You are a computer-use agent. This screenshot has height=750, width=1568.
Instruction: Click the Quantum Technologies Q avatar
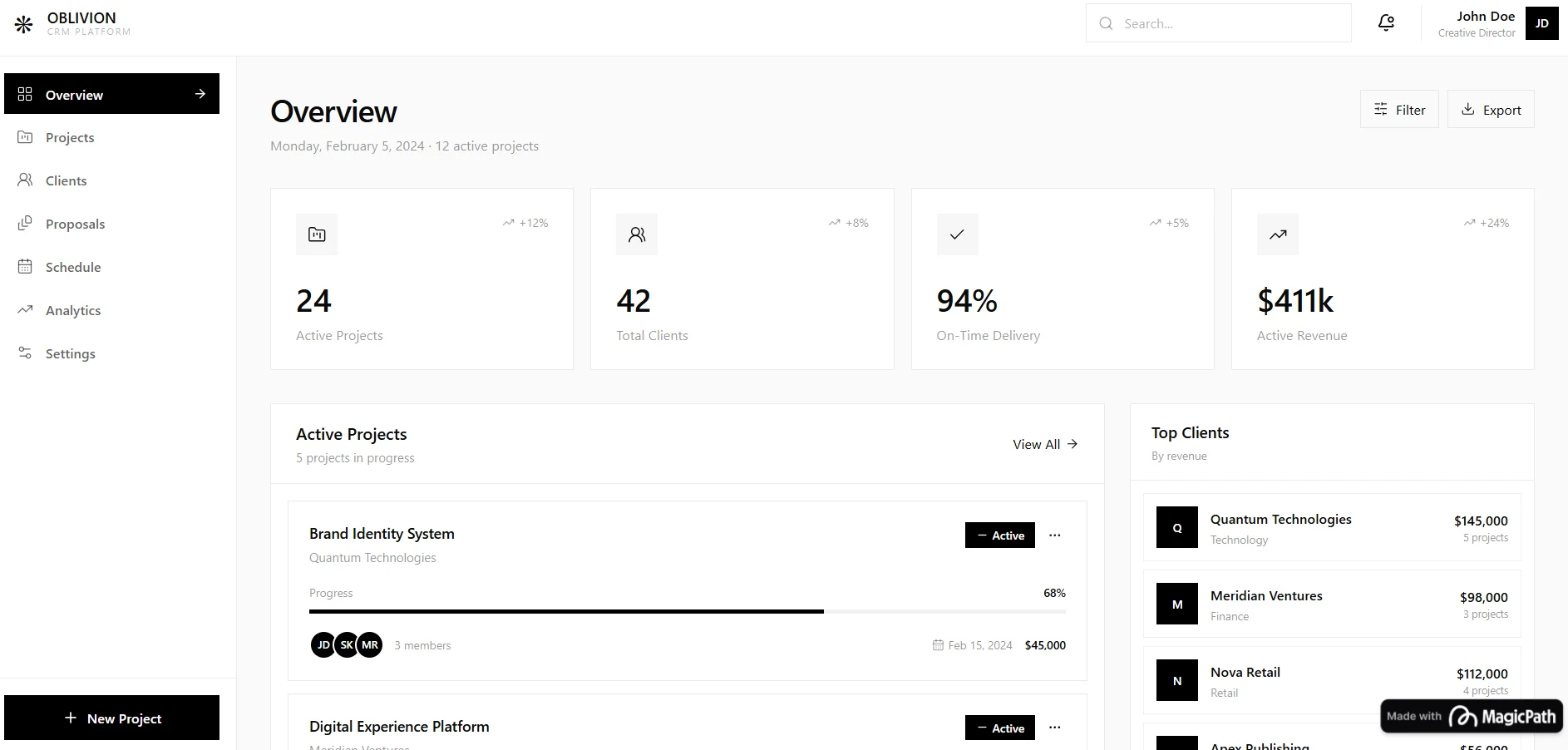click(1177, 527)
